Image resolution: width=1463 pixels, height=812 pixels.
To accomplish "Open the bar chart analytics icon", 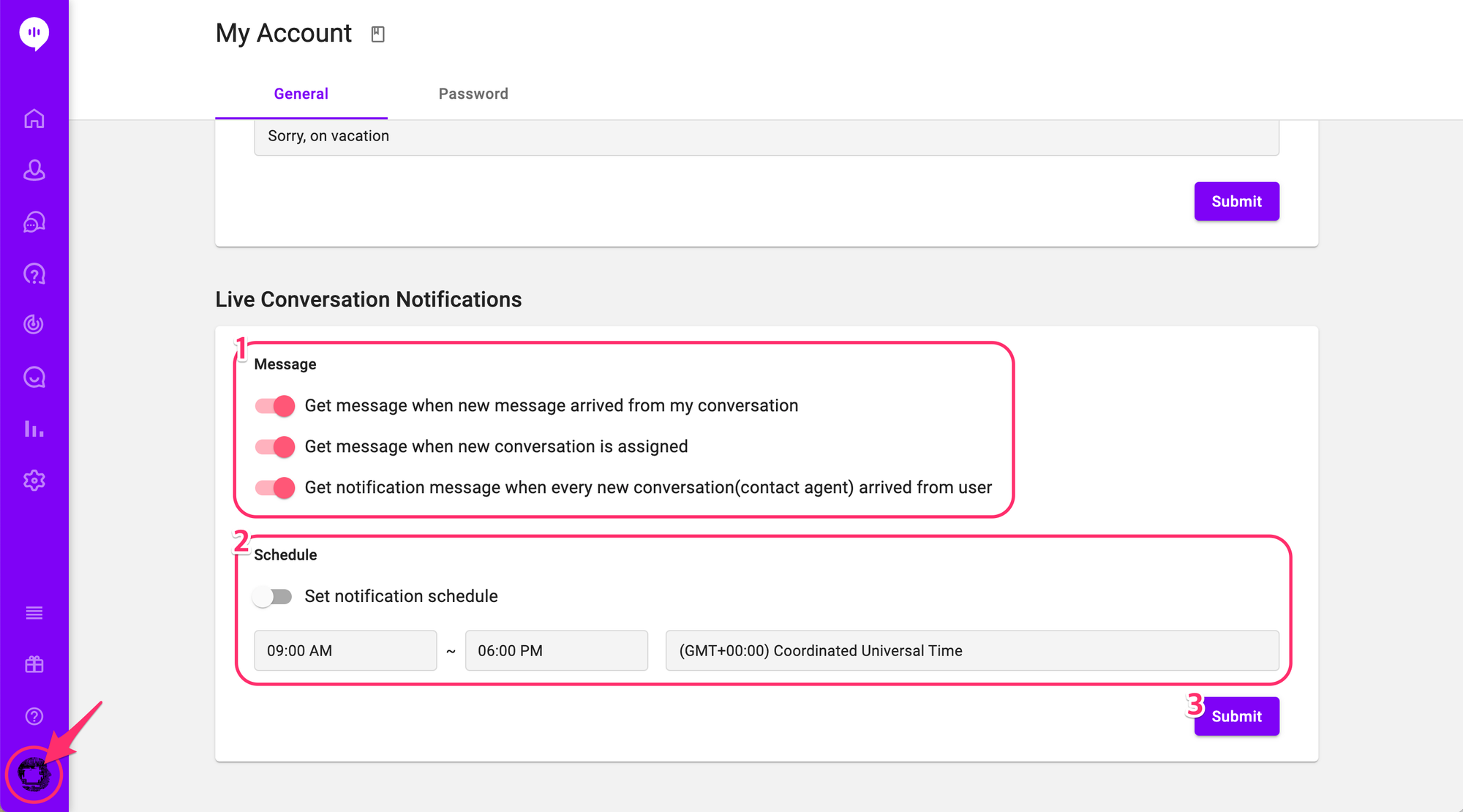I will pos(34,429).
